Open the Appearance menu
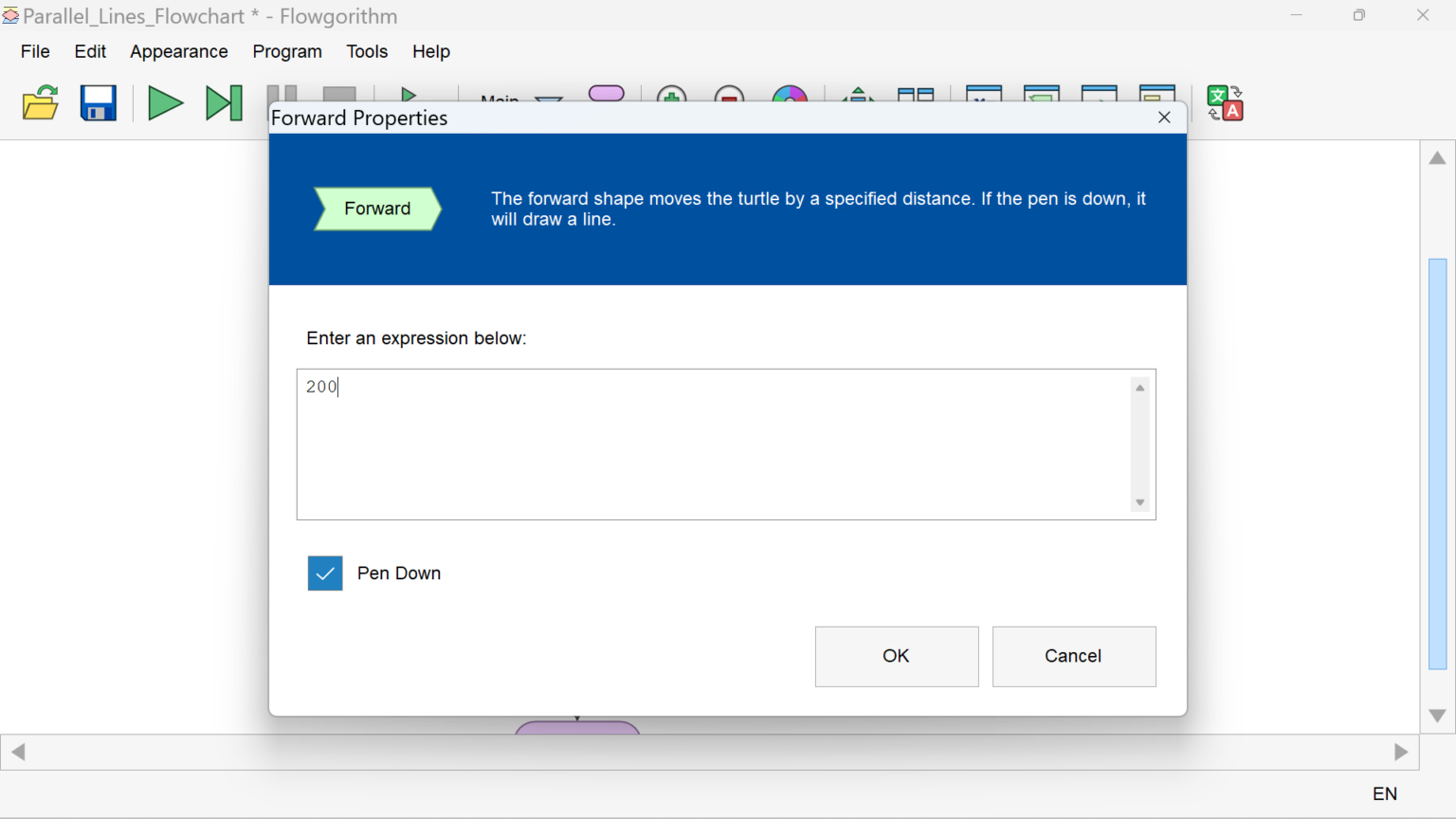This screenshot has height=819, width=1456. [179, 51]
